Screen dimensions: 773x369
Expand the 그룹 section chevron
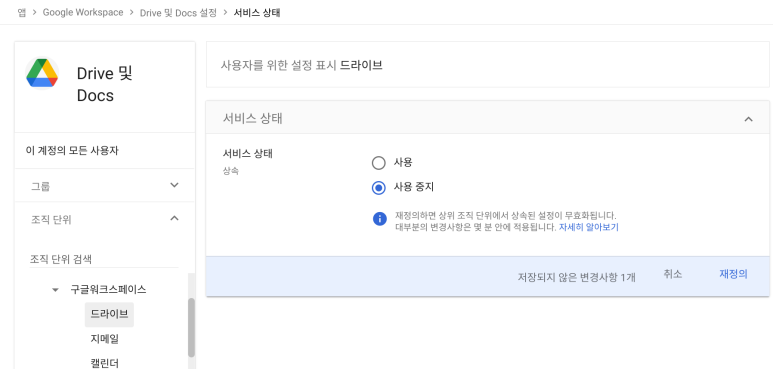(174, 185)
